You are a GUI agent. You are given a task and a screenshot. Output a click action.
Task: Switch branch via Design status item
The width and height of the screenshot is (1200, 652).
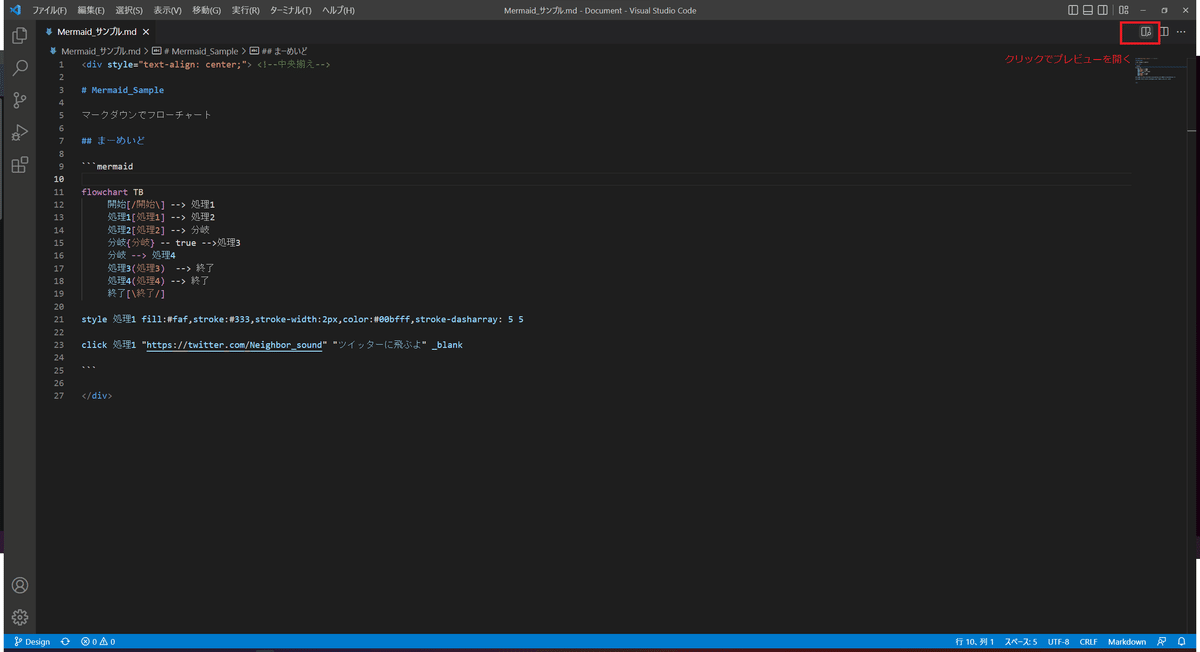pyautogui.click(x=32, y=642)
